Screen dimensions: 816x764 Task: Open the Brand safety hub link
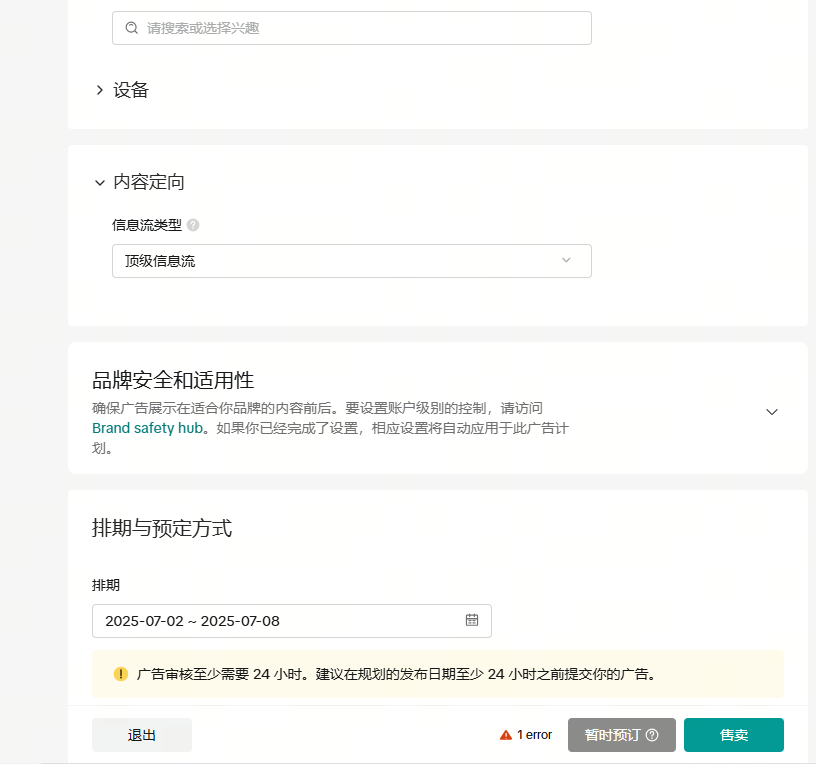coord(147,428)
